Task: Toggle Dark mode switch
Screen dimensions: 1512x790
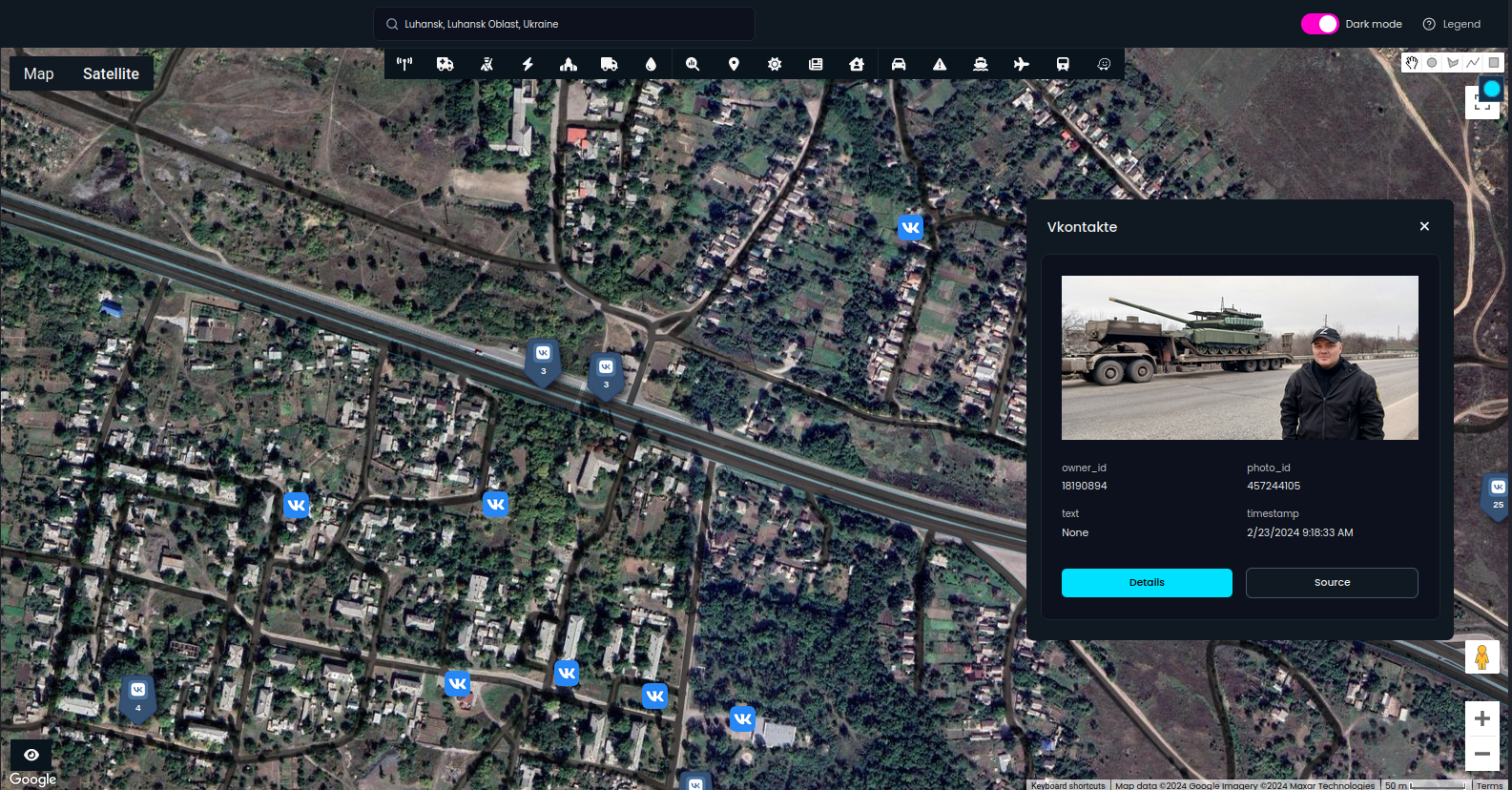Action: (1320, 24)
